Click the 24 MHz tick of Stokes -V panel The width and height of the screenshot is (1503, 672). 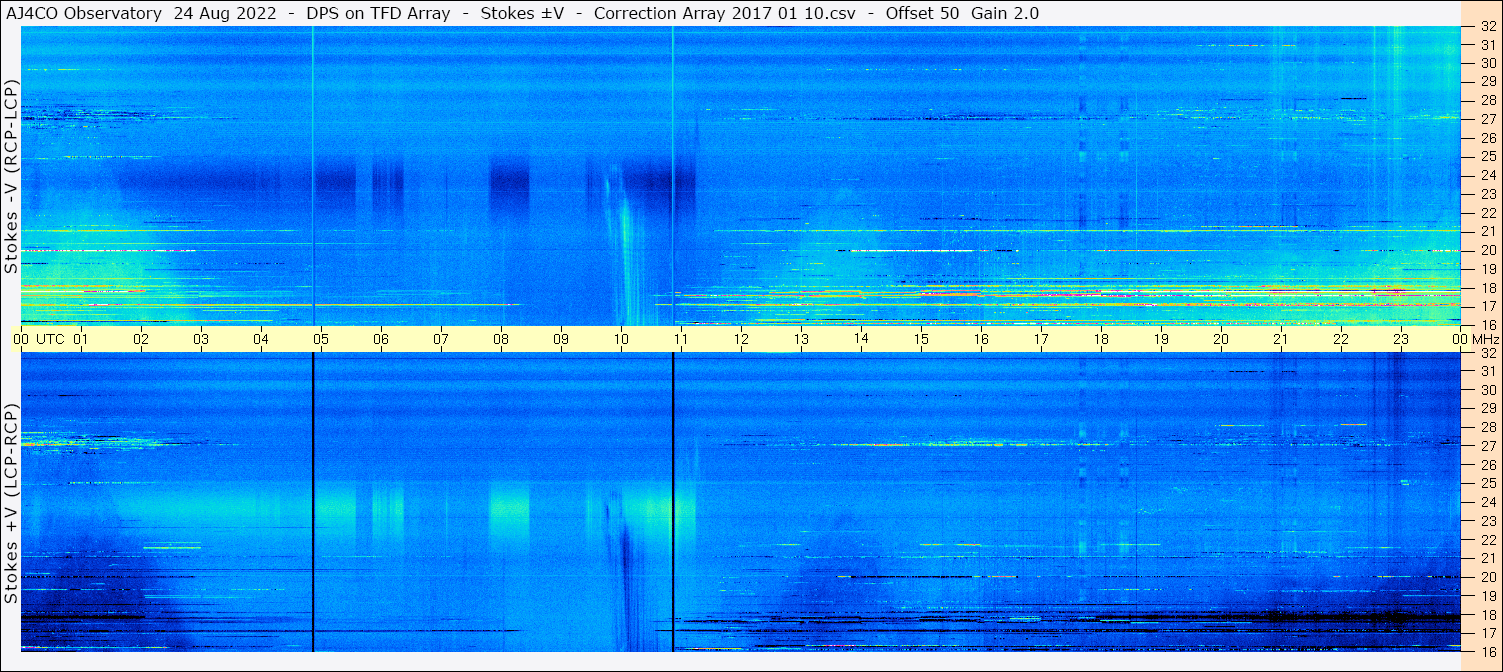pyautogui.click(x=1488, y=175)
